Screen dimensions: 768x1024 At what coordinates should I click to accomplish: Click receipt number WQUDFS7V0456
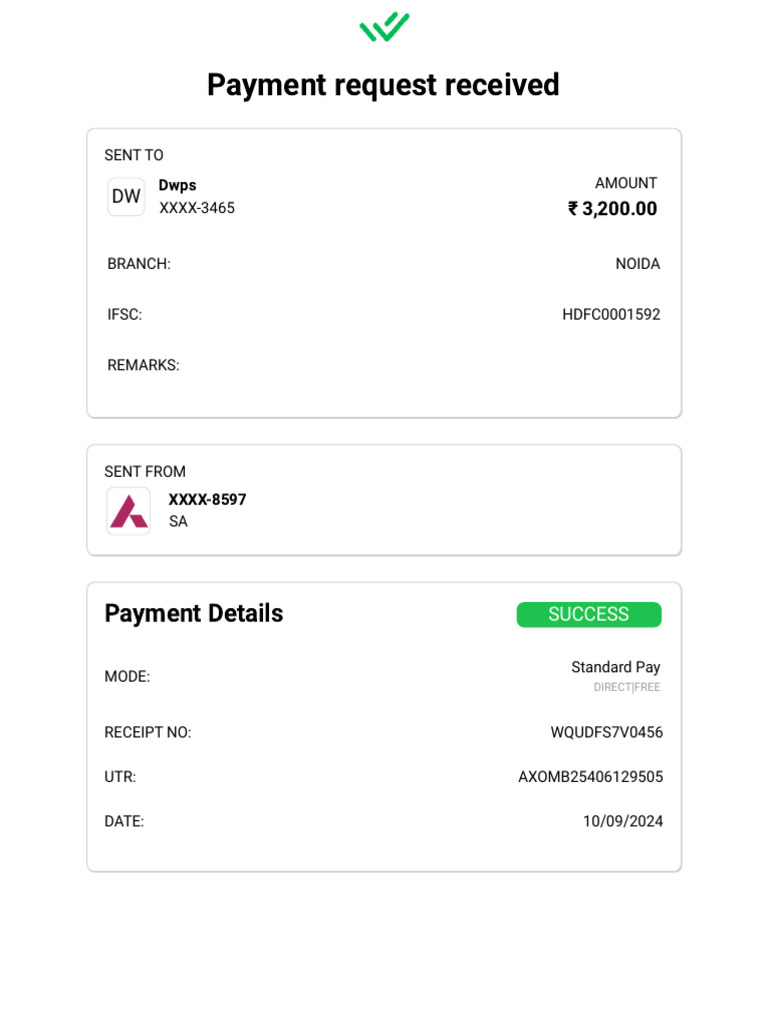606,732
